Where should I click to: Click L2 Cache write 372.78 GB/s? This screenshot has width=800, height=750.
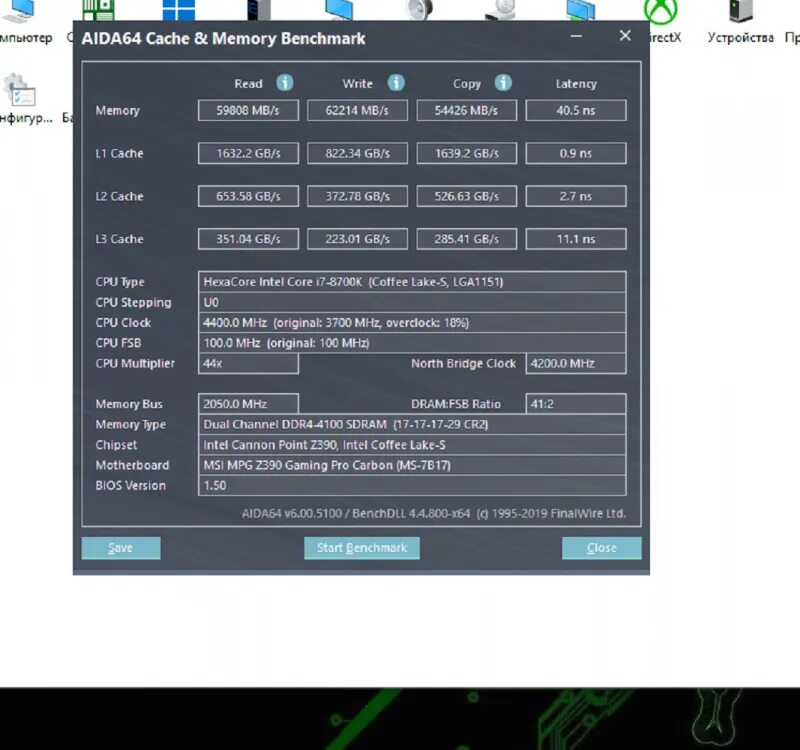(357, 196)
